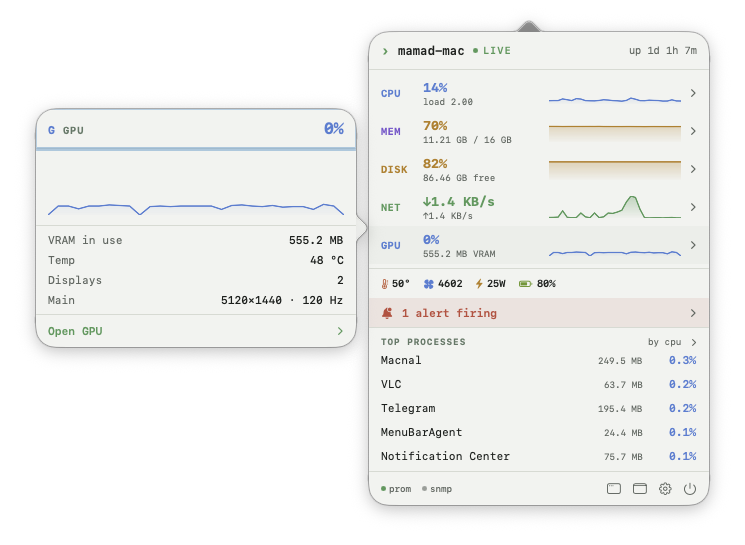Click the Open GPU chevron arrow

(x=340, y=331)
